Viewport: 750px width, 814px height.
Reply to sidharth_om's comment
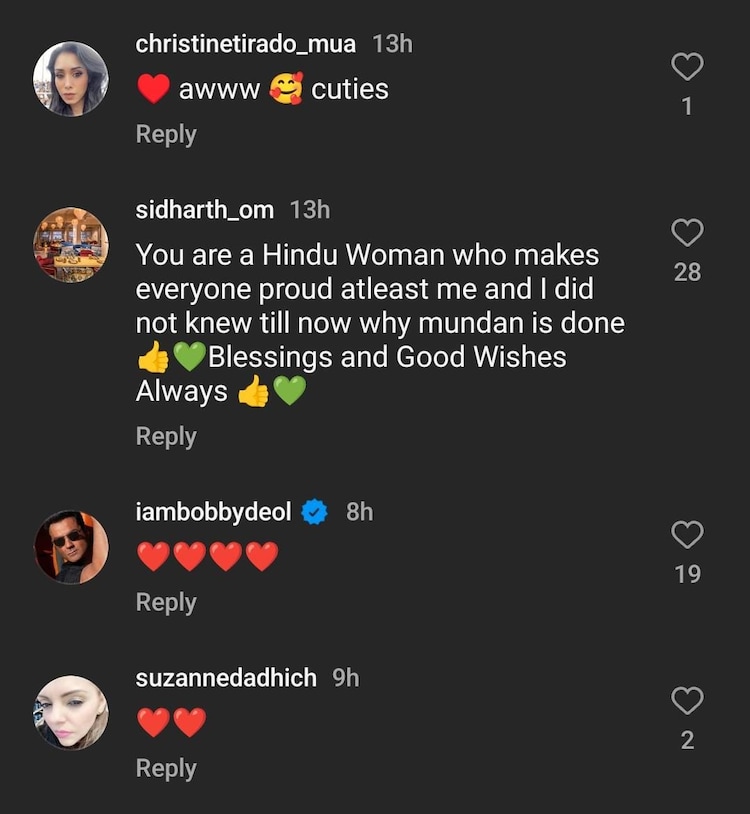point(165,436)
